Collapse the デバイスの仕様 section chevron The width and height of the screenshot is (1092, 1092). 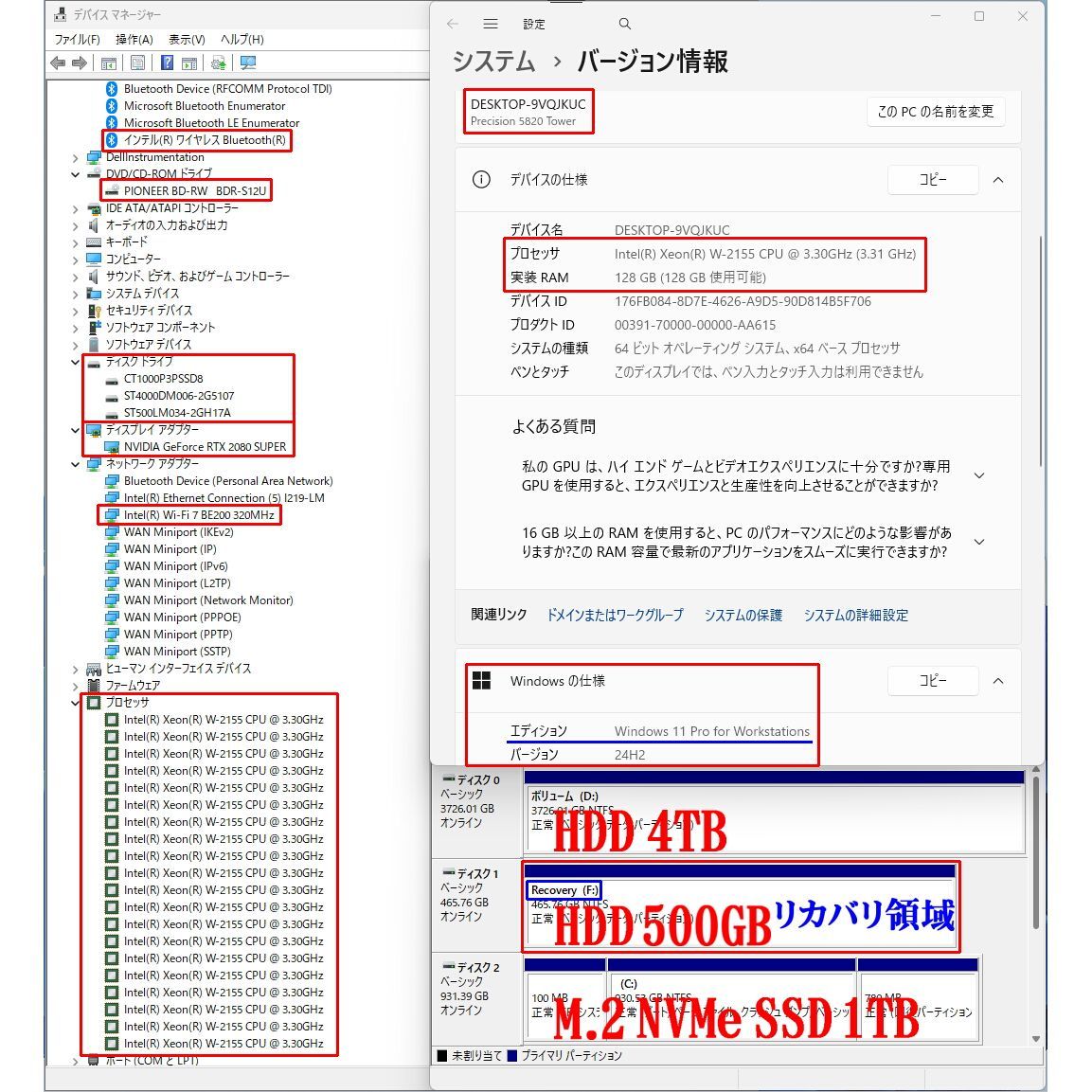997,180
